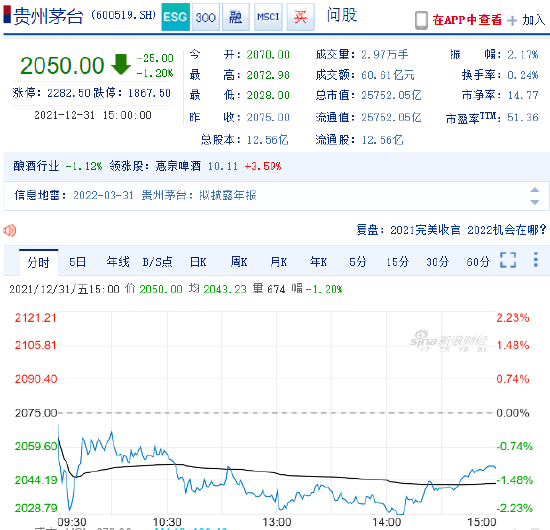
Task: Open the three-dot more options menu
Action: [536, 260]
